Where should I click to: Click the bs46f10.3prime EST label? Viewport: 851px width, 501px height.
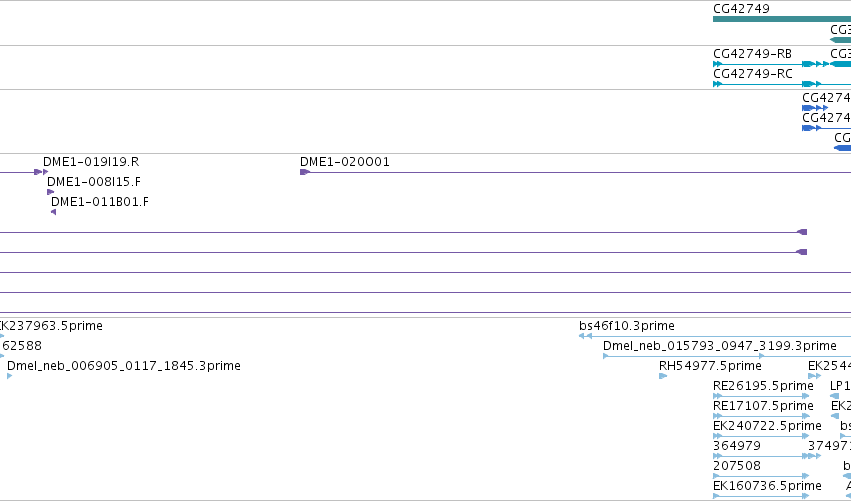[626, 326]
